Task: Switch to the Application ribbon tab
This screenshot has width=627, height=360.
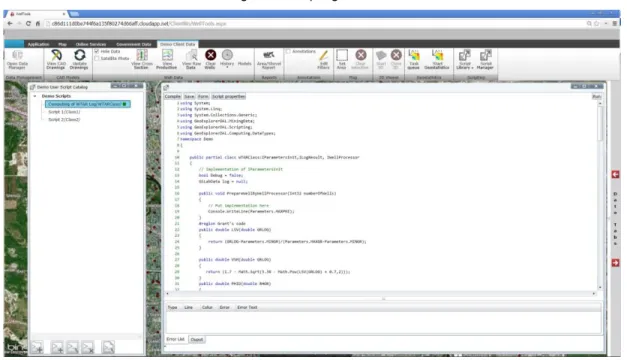Action: pos(38,44)
